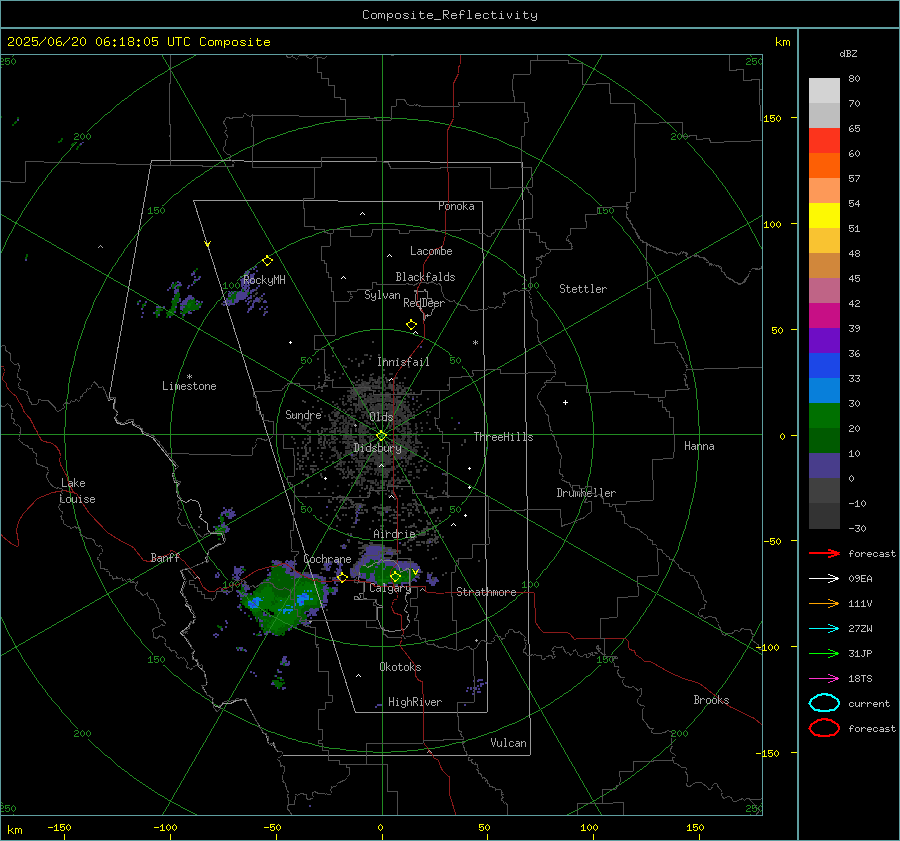
Task: Click the magenta swatch between 42 and 39
Action: tap(824, 316)
